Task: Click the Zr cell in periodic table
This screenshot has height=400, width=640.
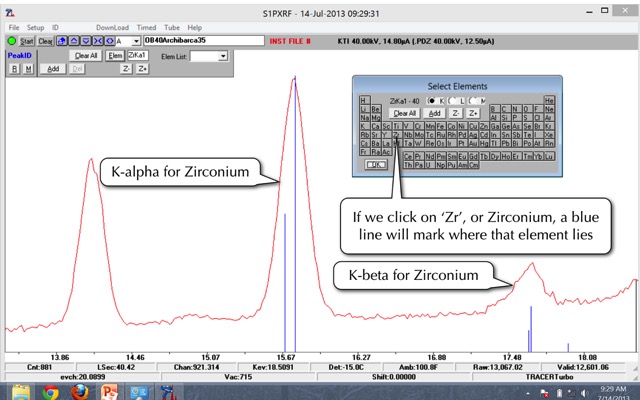Action: (398, 133)
